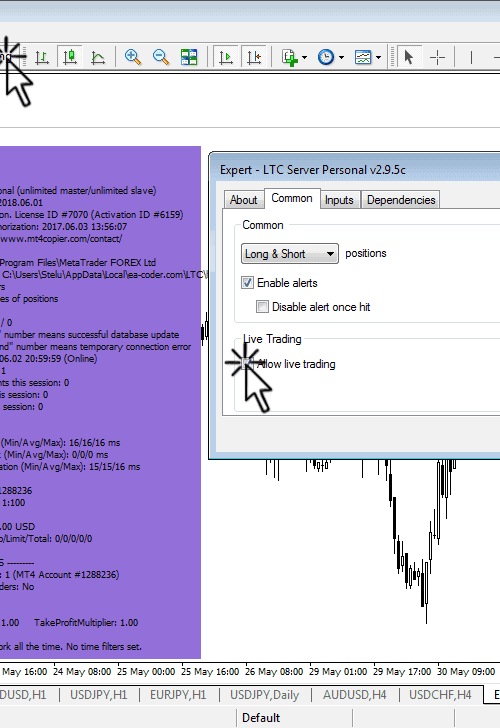Toggle the Enable alerts checkbox

247,283
